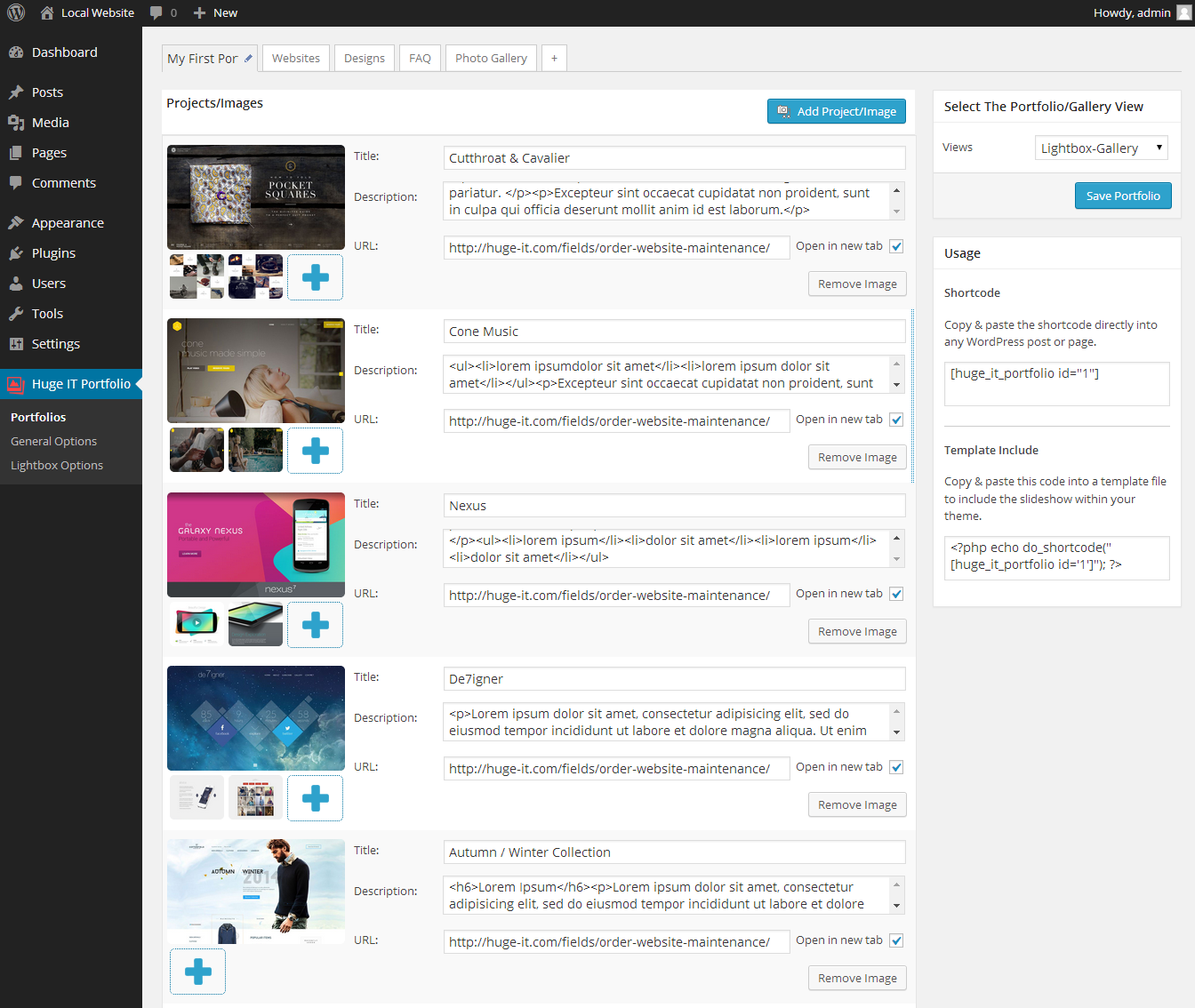The height and width of the screenshot is (1008, 1195).
Task: Click the admin avatar icon
Action: pyautogui.click(x=1184, y=13)
